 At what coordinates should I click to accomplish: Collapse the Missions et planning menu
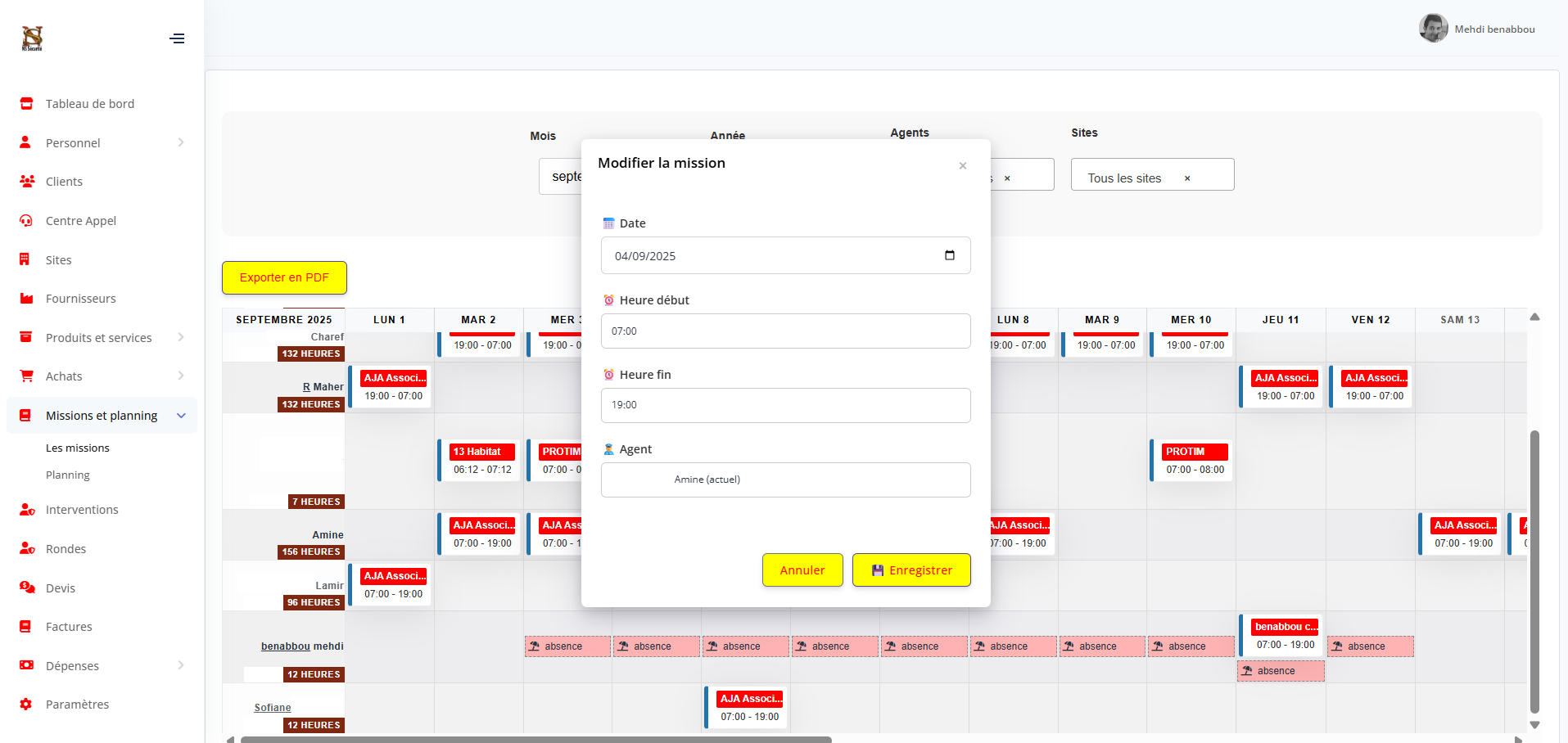coord(181,416)
